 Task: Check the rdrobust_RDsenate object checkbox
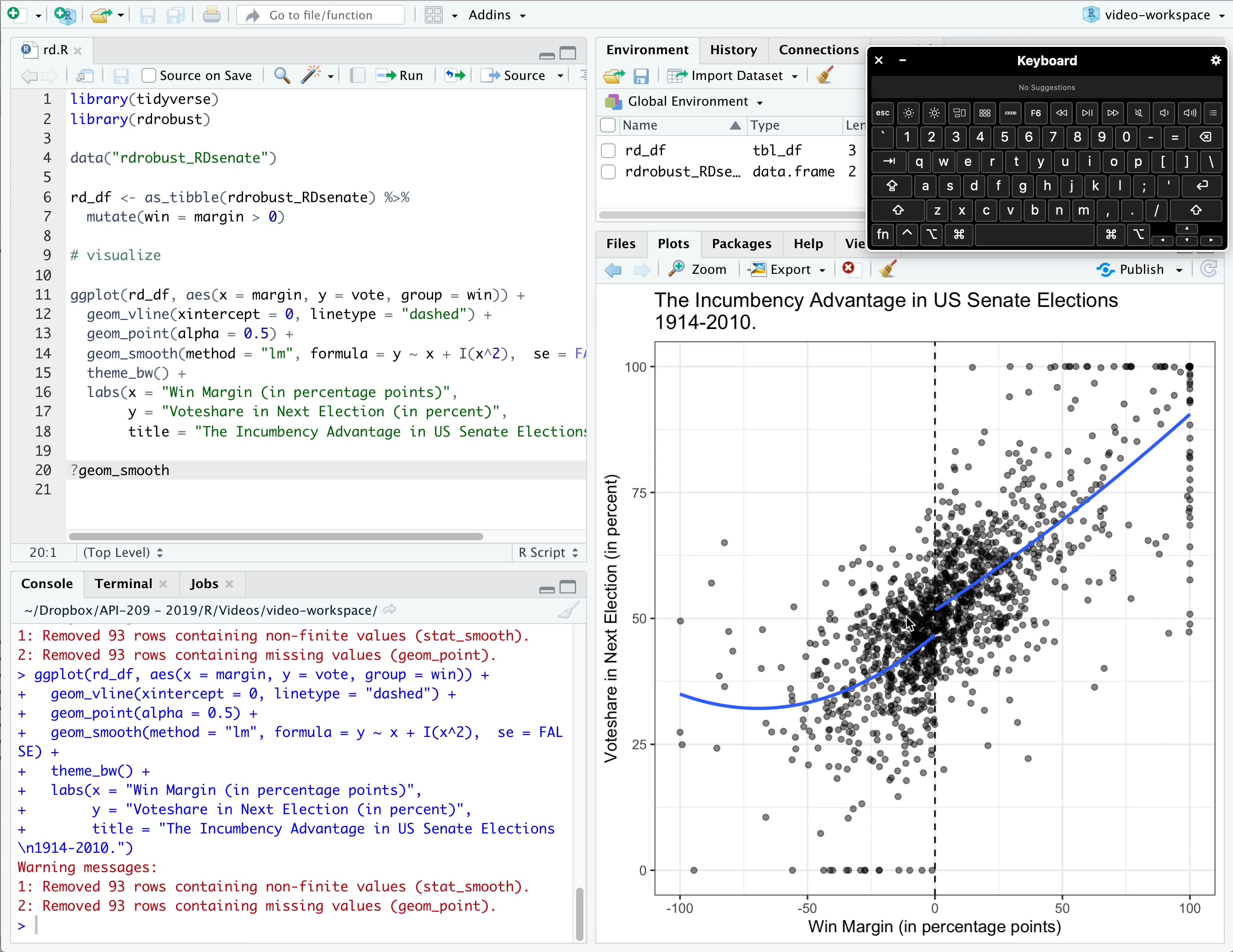click(x=608, y=172)
